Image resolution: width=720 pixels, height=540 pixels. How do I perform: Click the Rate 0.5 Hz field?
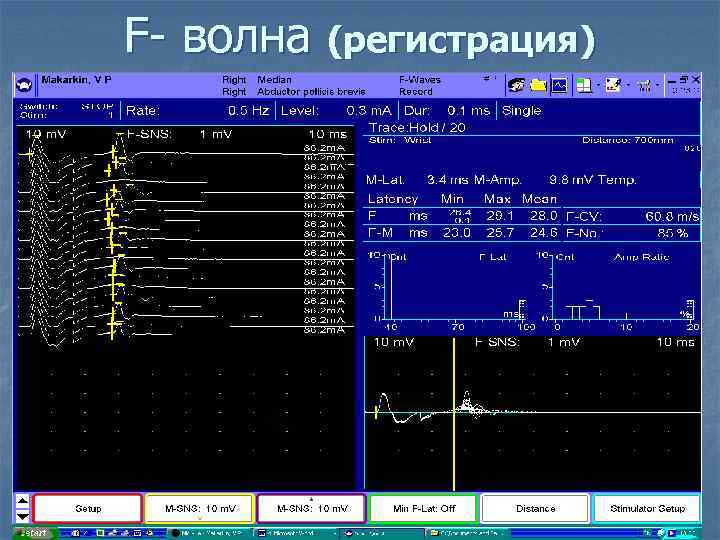click(198, 111)
